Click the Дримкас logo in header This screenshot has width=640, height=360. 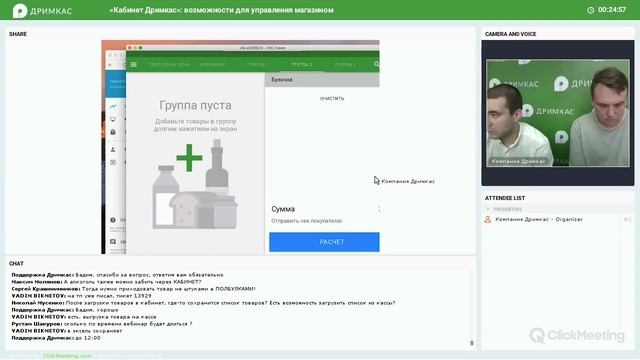tap(42, 11)
